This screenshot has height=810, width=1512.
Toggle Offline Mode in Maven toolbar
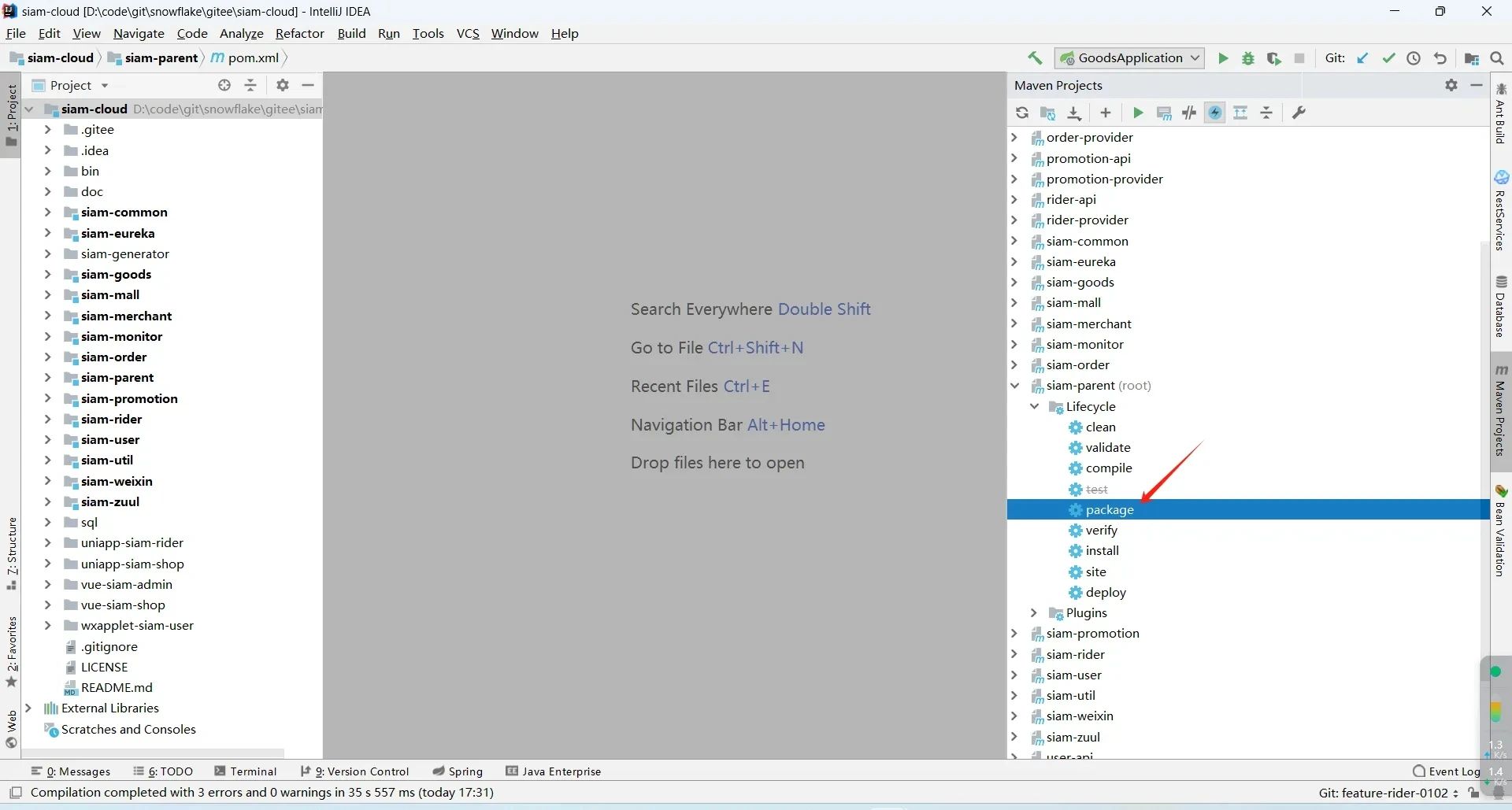click(x=1190, y=113)
